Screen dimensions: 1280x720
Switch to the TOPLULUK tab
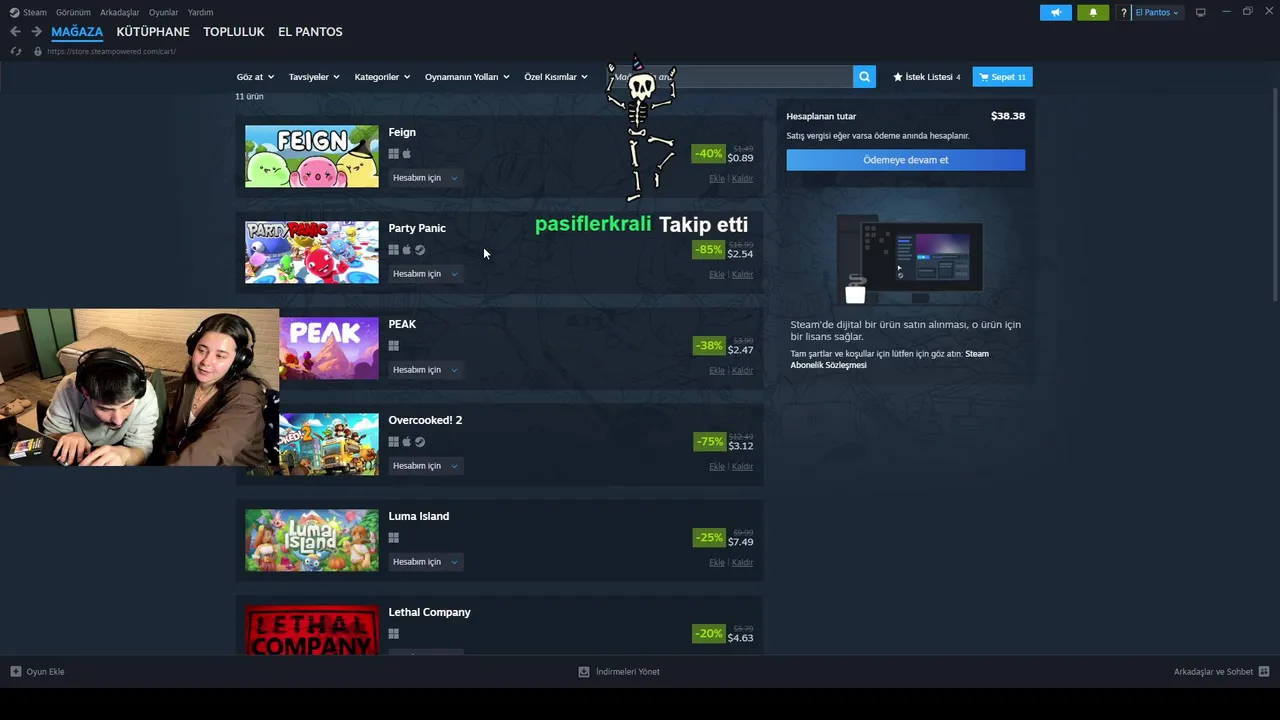coord(234,32)
